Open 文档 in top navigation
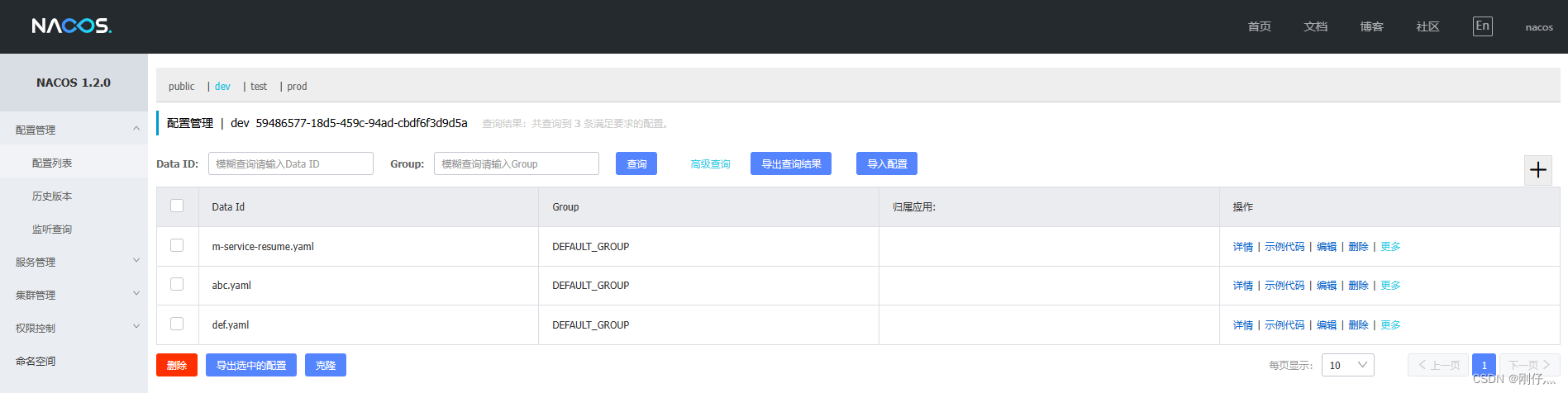Screen dimensions: 1568x393 [1316, 26]
